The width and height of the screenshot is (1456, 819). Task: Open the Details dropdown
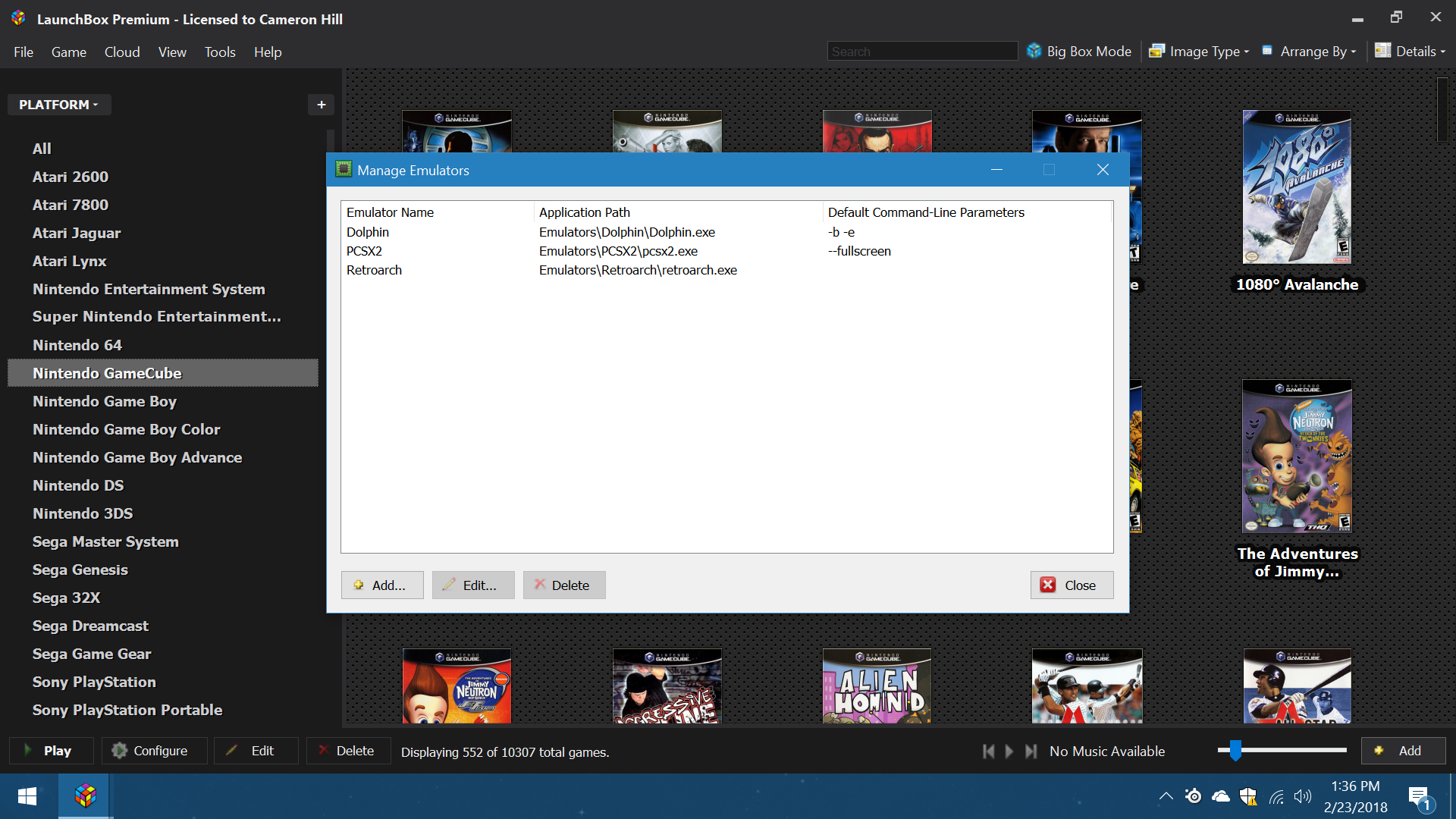pyautogui.click(x=1410, y=52)
